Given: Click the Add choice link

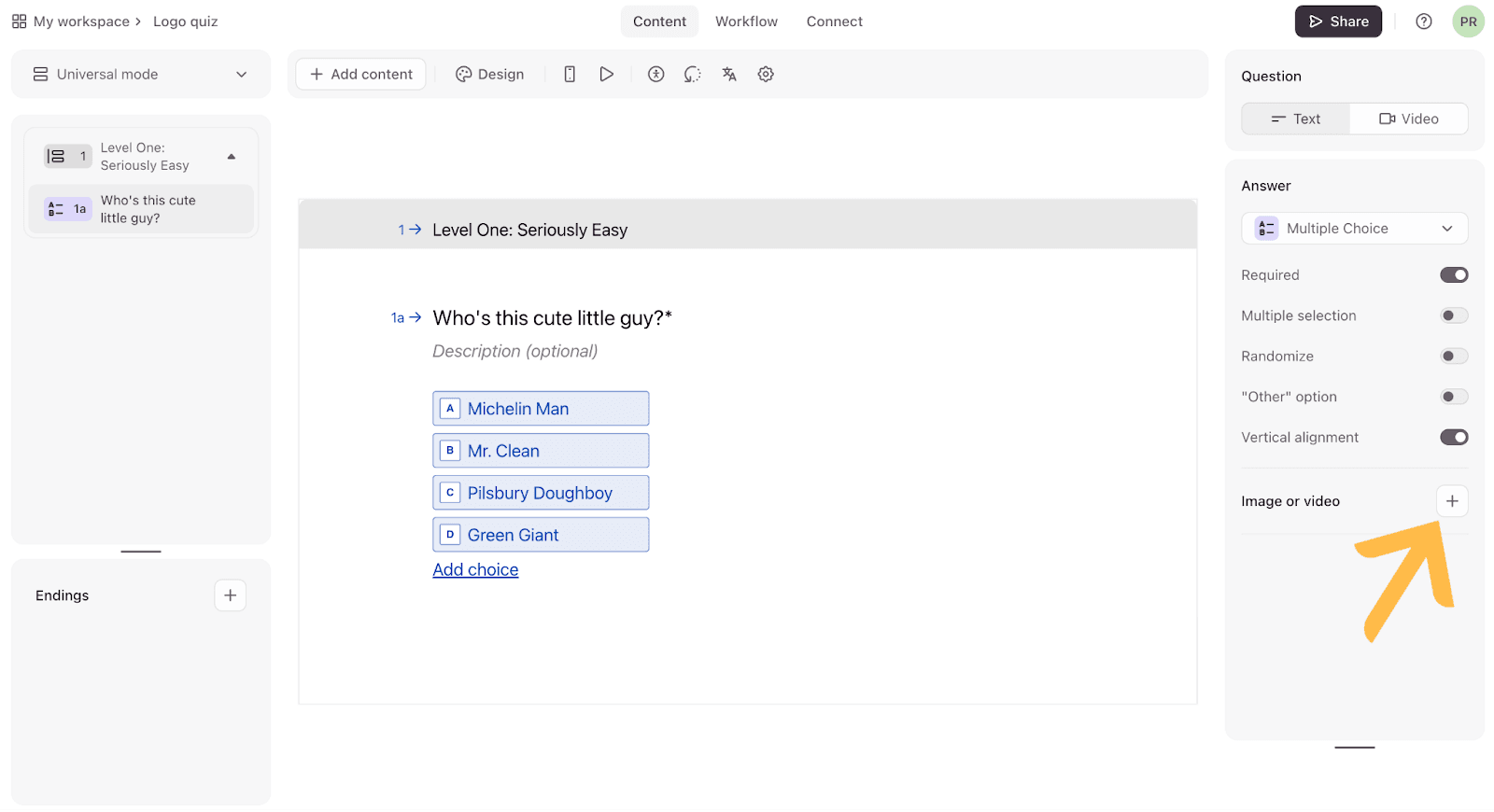Looking at the screenshot, I should (475, 569).
